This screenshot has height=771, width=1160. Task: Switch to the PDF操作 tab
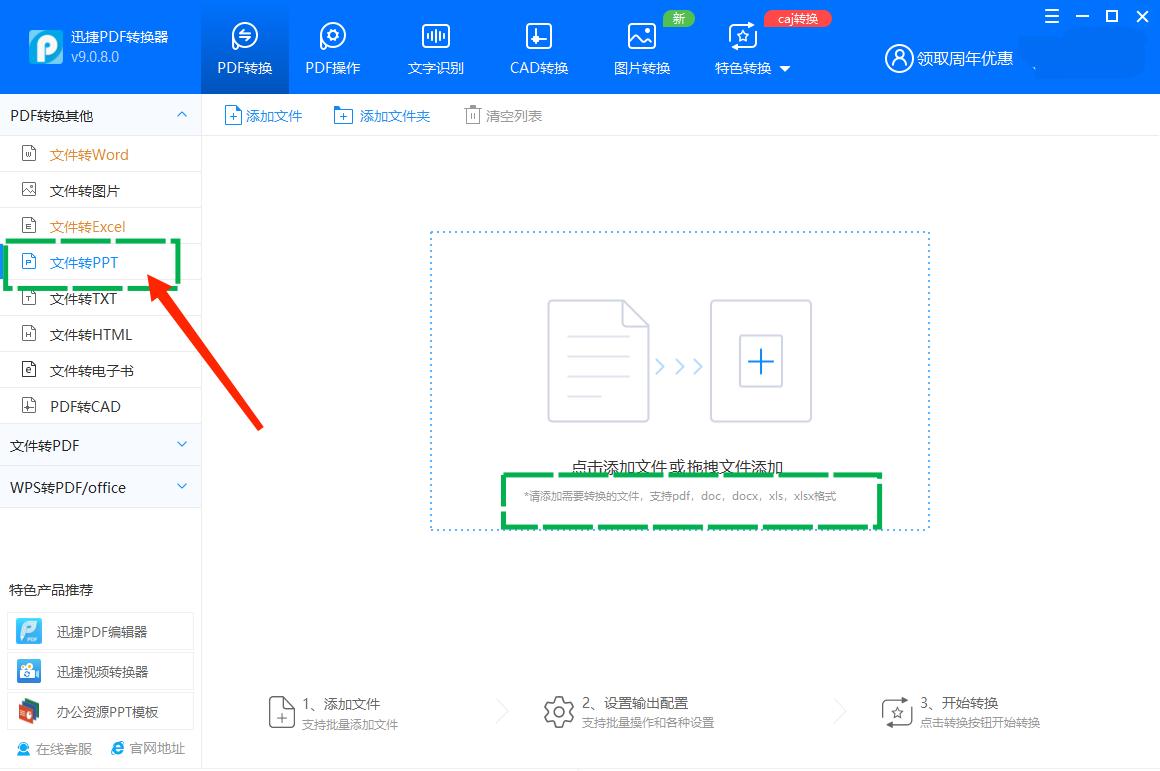point(332,47)
